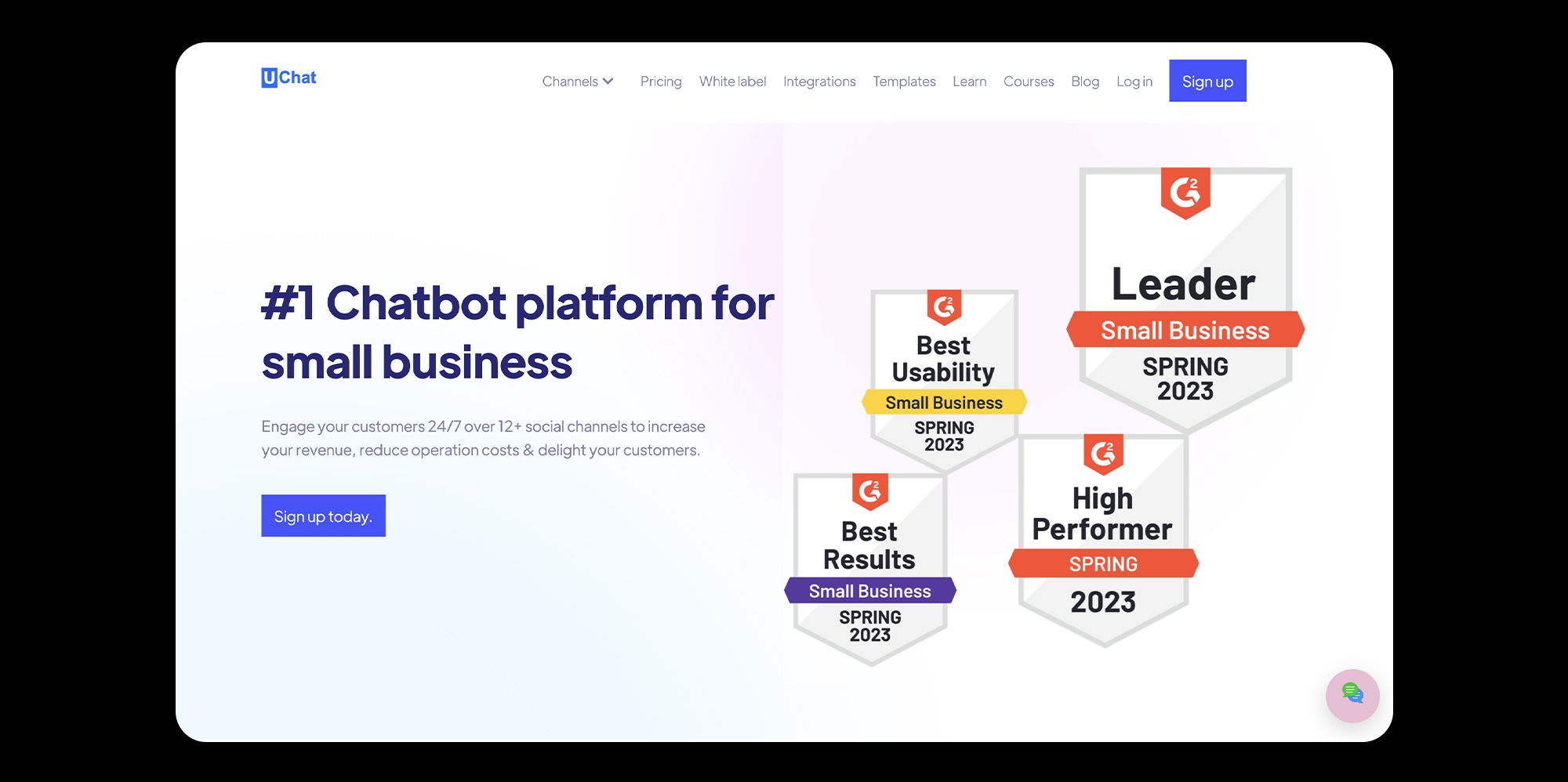Click the Leader Small Business badge
Image resolution: width=1568 pixels, height=782 pixels.
(x=1185, y=299)
